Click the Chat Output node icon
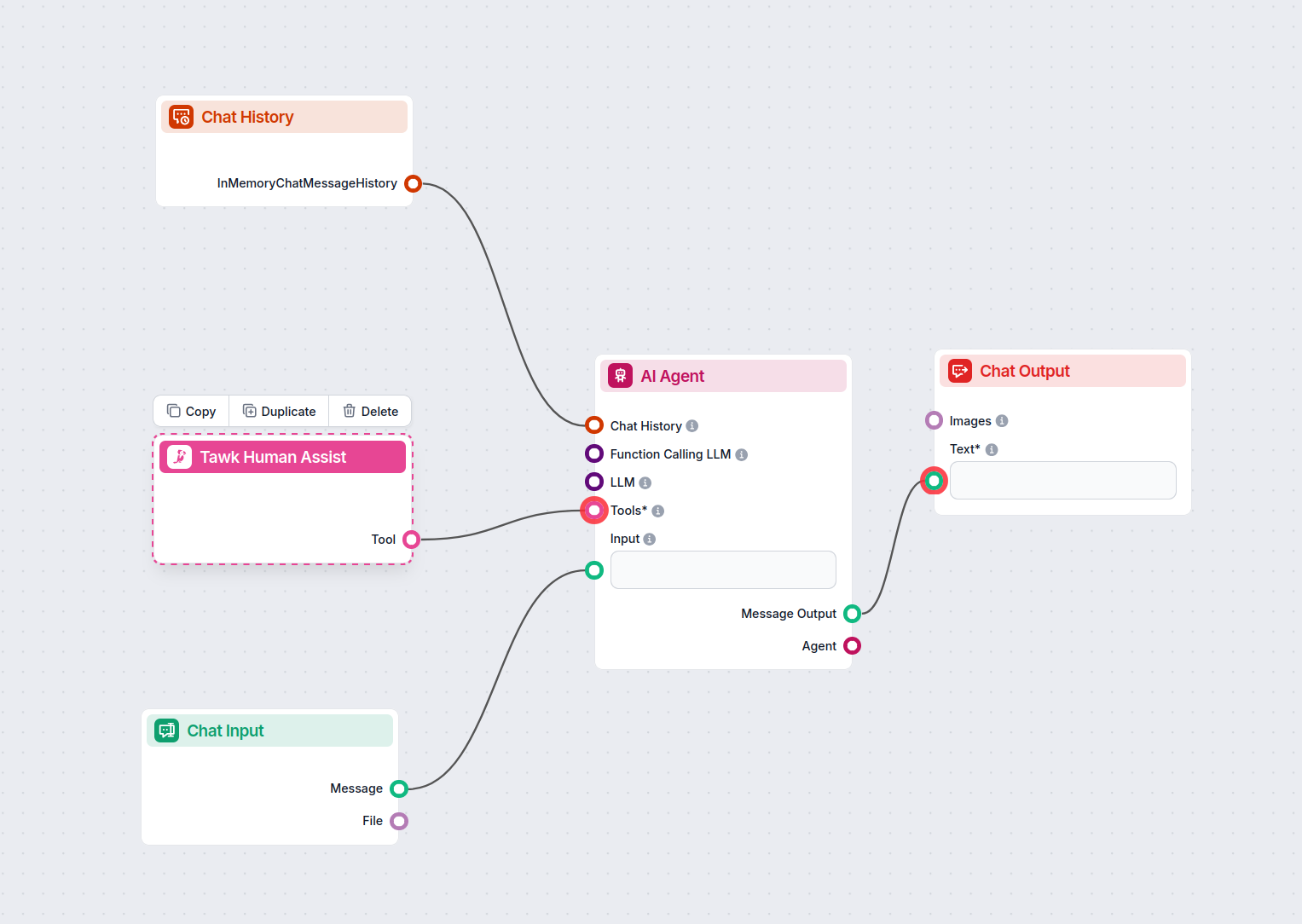The image size is (1302, 924). [960, 371]
